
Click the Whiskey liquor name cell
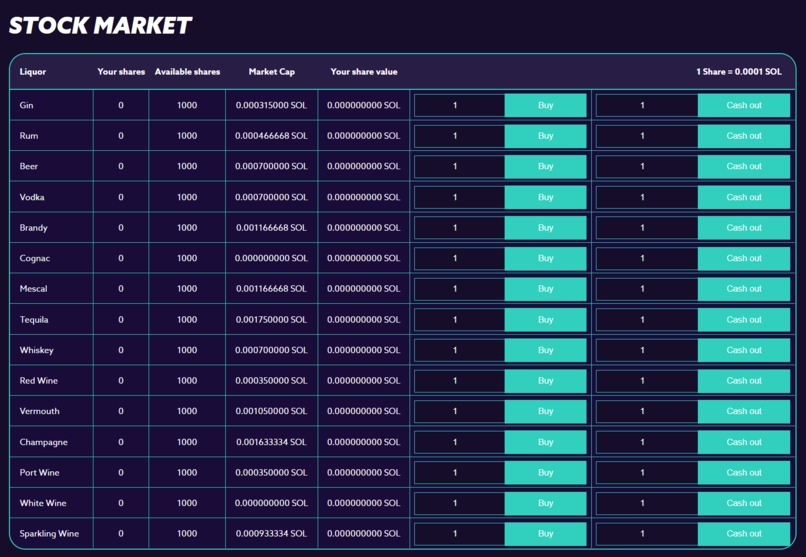pyautogui.click(x=51, y=350)
